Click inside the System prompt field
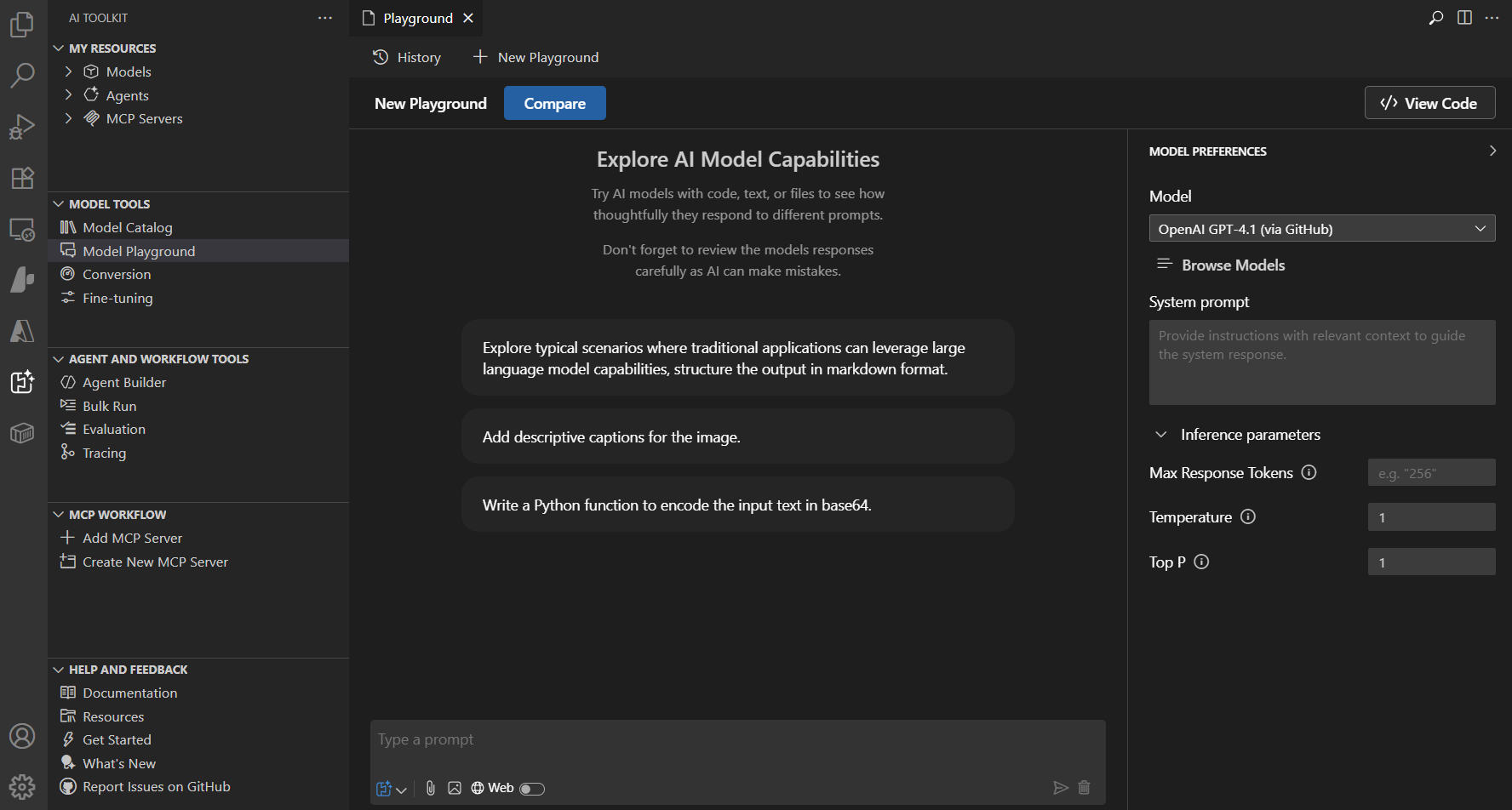1512x810 pixels. 1321,362
